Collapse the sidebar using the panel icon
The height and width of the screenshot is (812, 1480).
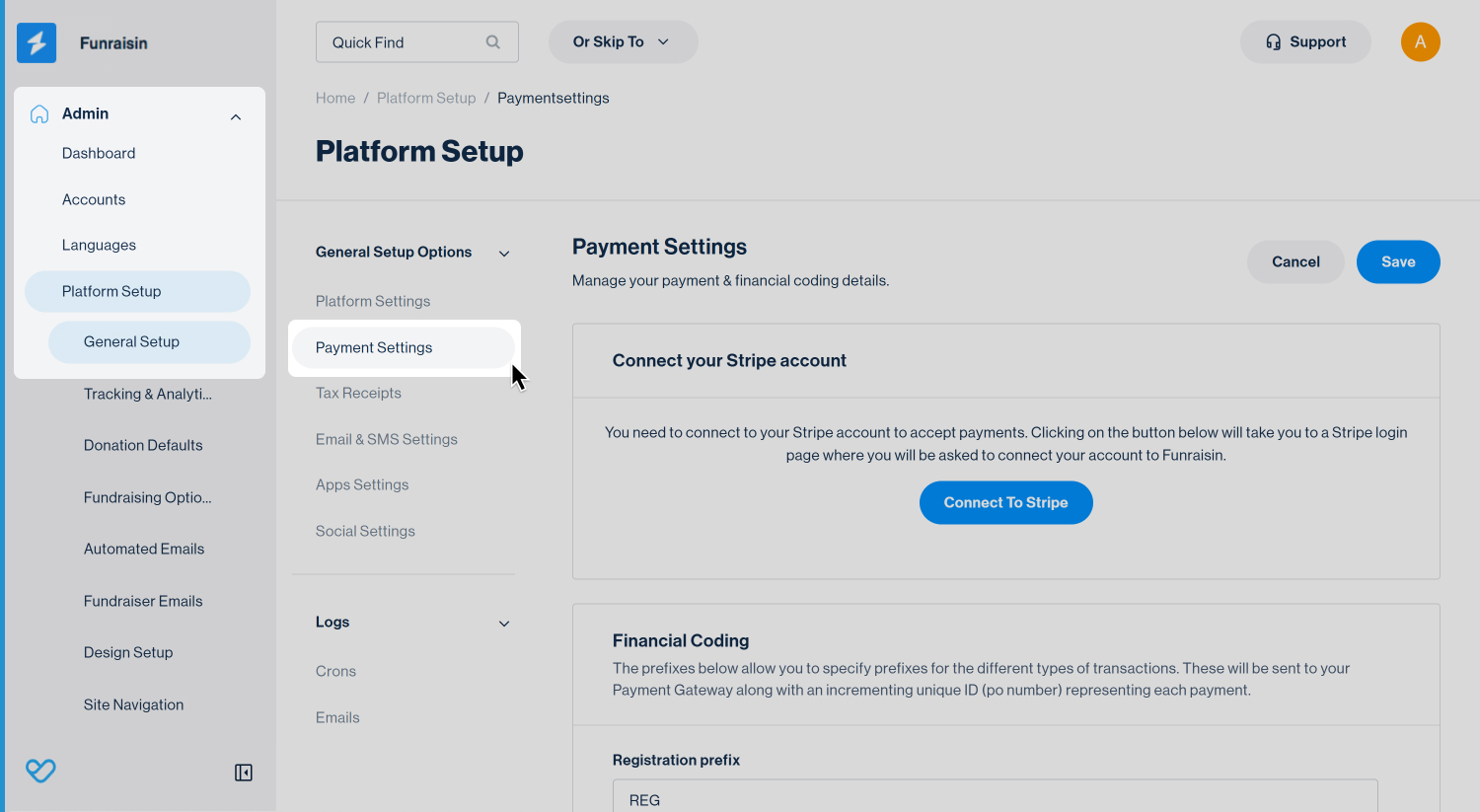coord(244,773)
